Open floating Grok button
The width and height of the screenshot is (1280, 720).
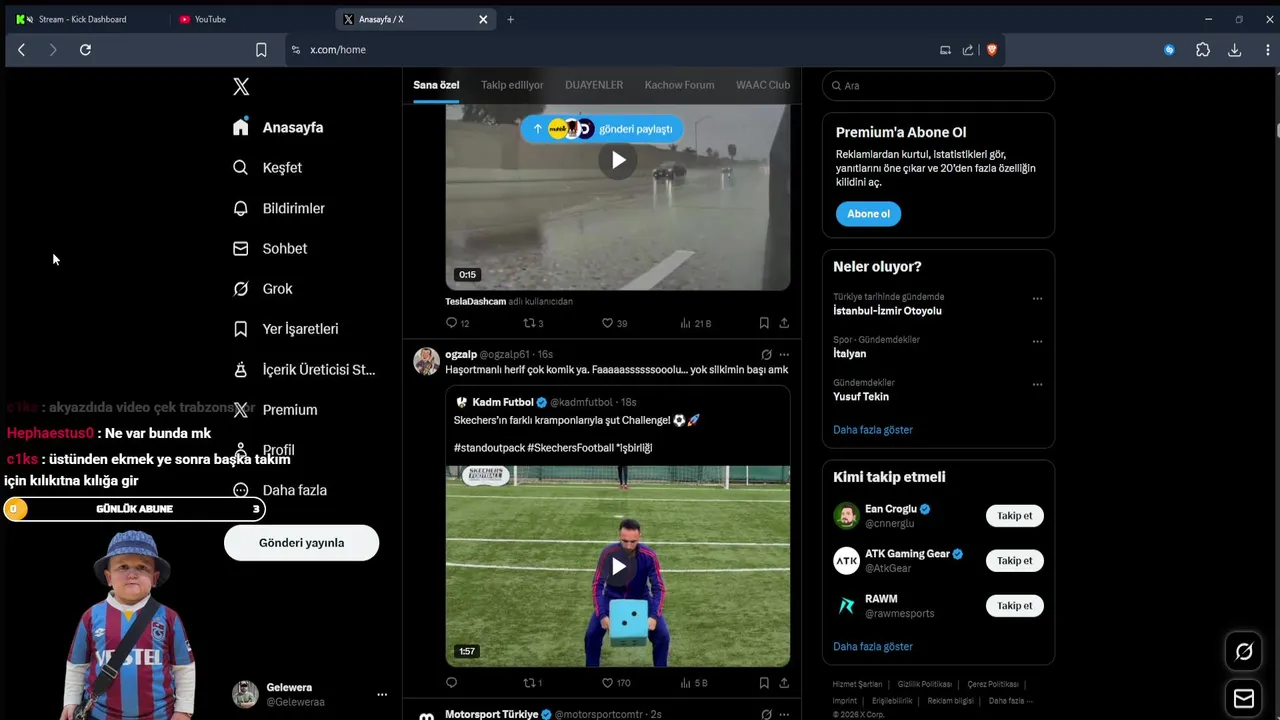click(x=1244, y=652)
